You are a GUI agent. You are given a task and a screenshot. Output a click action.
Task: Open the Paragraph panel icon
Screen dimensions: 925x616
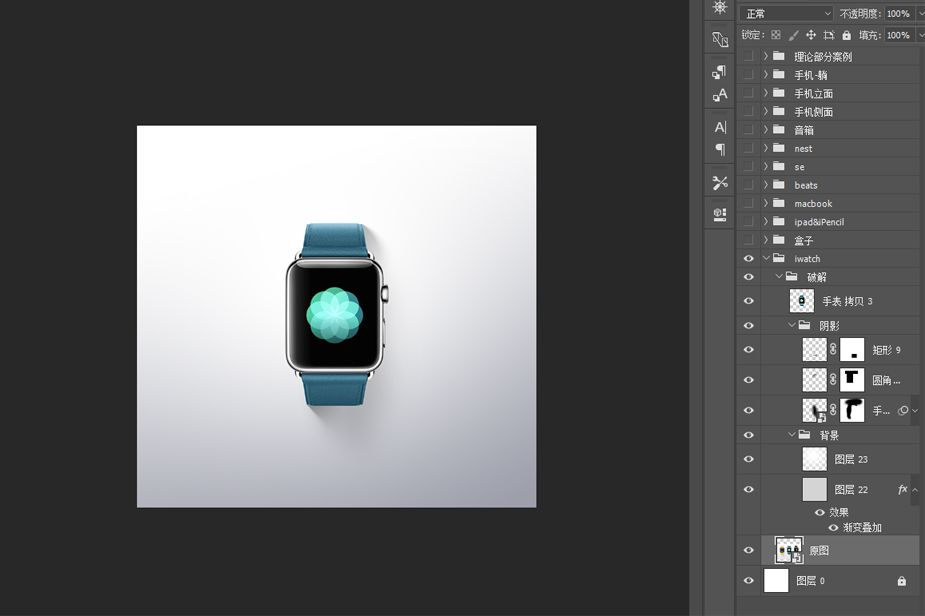(720, 149)
